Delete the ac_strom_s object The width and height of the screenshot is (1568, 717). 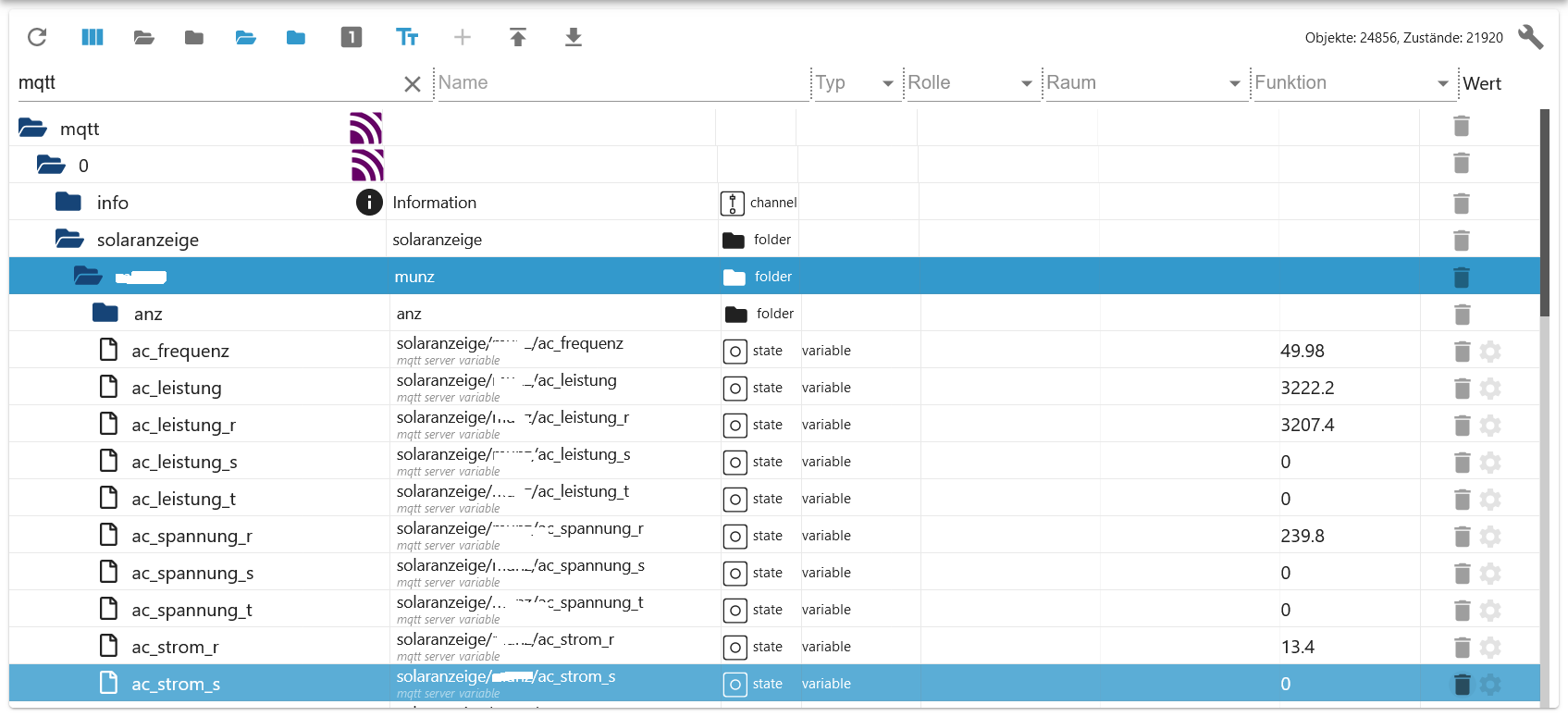tap(1463, 685)
